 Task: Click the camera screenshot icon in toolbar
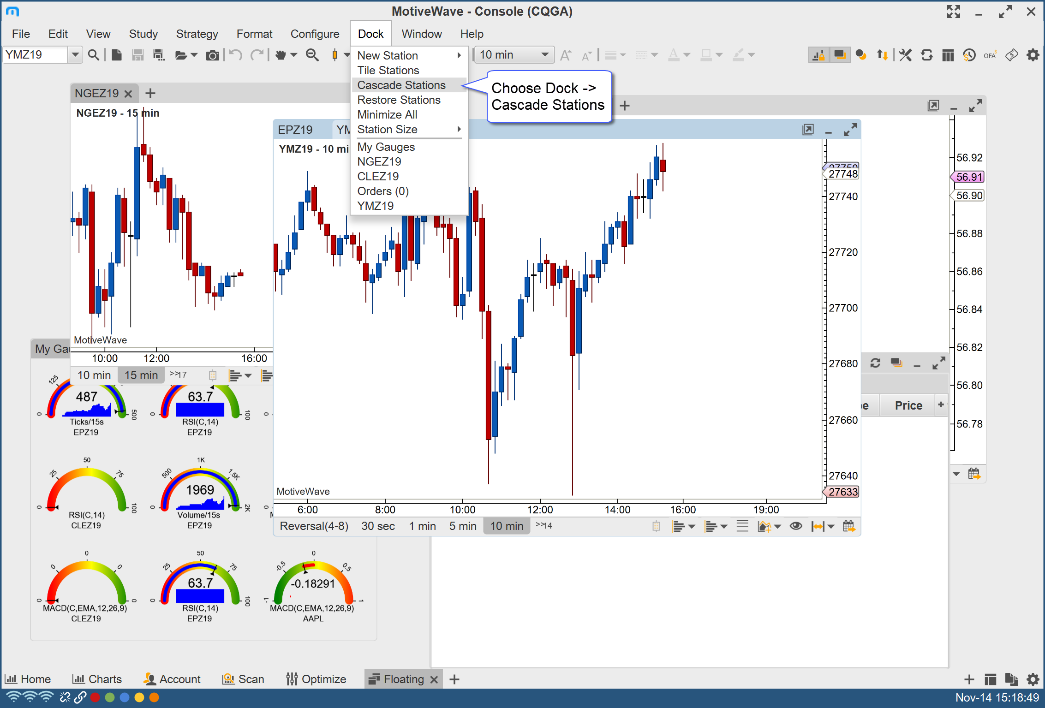click(x=212, y=55)
